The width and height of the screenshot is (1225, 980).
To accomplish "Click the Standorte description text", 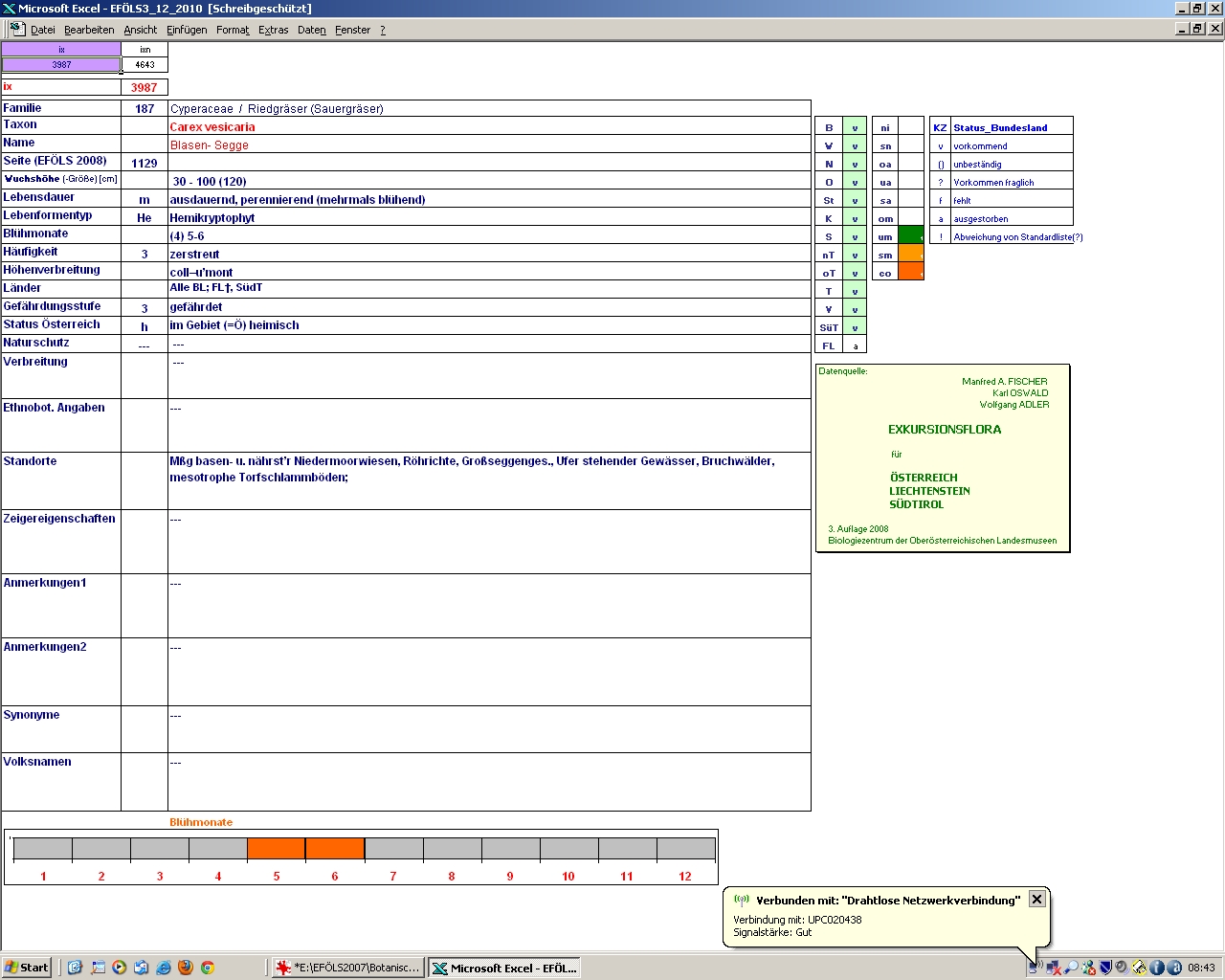I will coord(473,469).
